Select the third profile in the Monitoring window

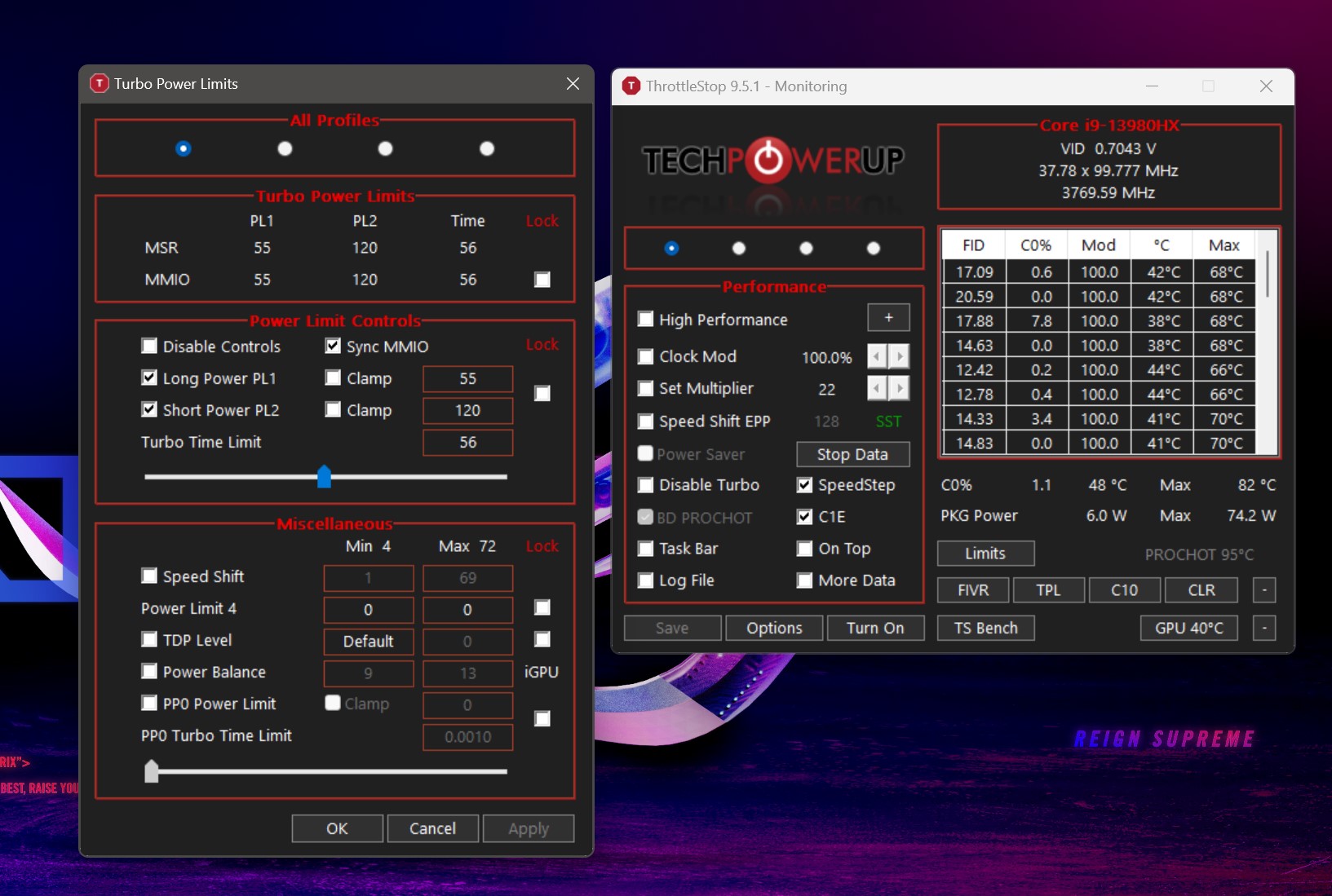click(806, 248)
